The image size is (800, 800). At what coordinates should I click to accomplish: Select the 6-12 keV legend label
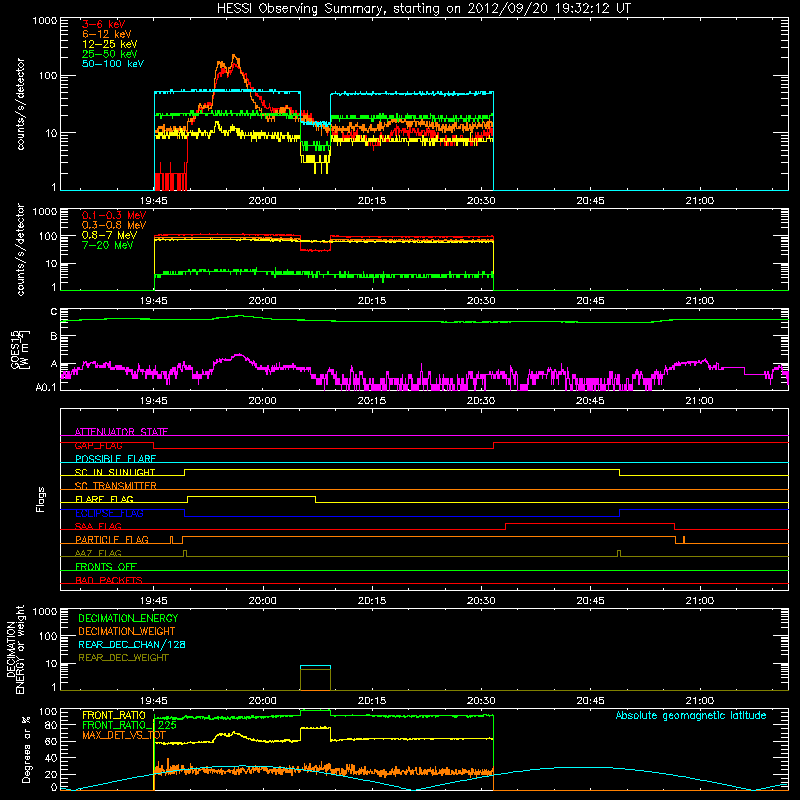pos(107,34)
